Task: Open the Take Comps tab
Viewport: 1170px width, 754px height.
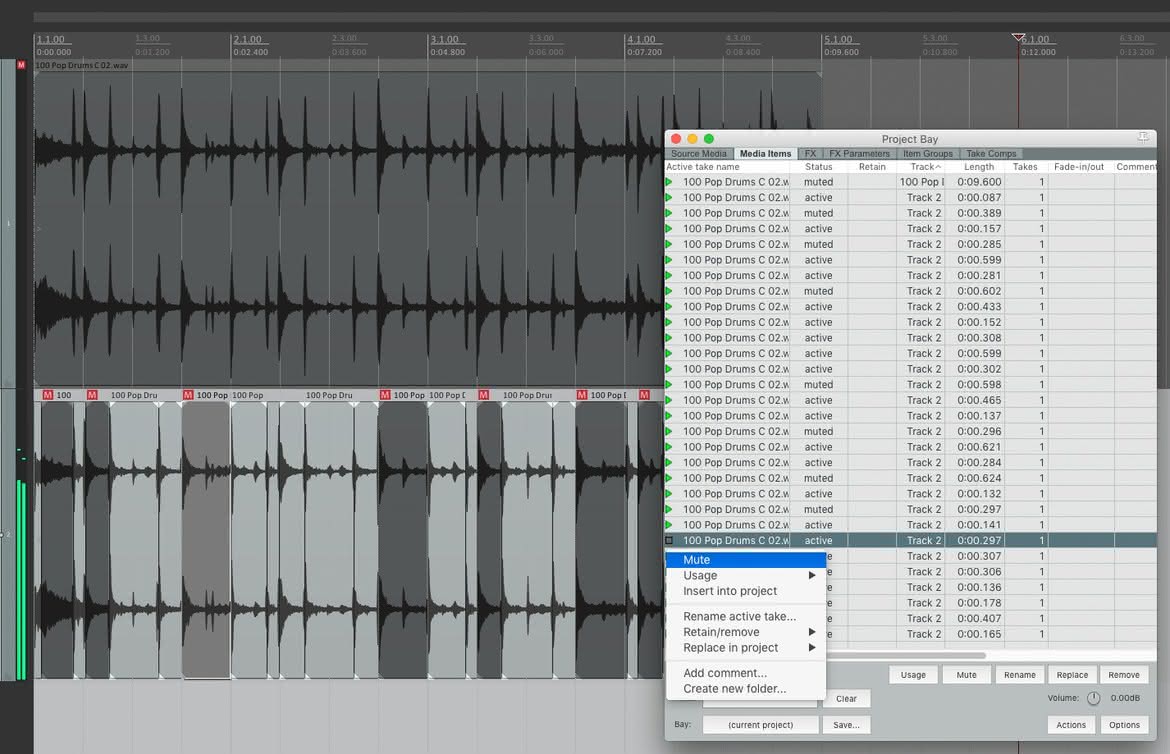Action: coord(991,154)
